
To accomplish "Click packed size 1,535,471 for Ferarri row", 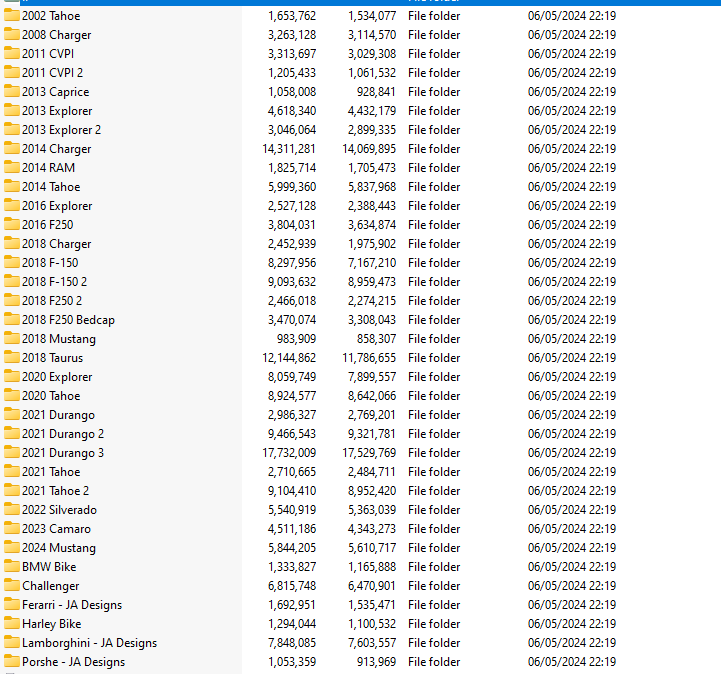I will click(x=372, y=605).
